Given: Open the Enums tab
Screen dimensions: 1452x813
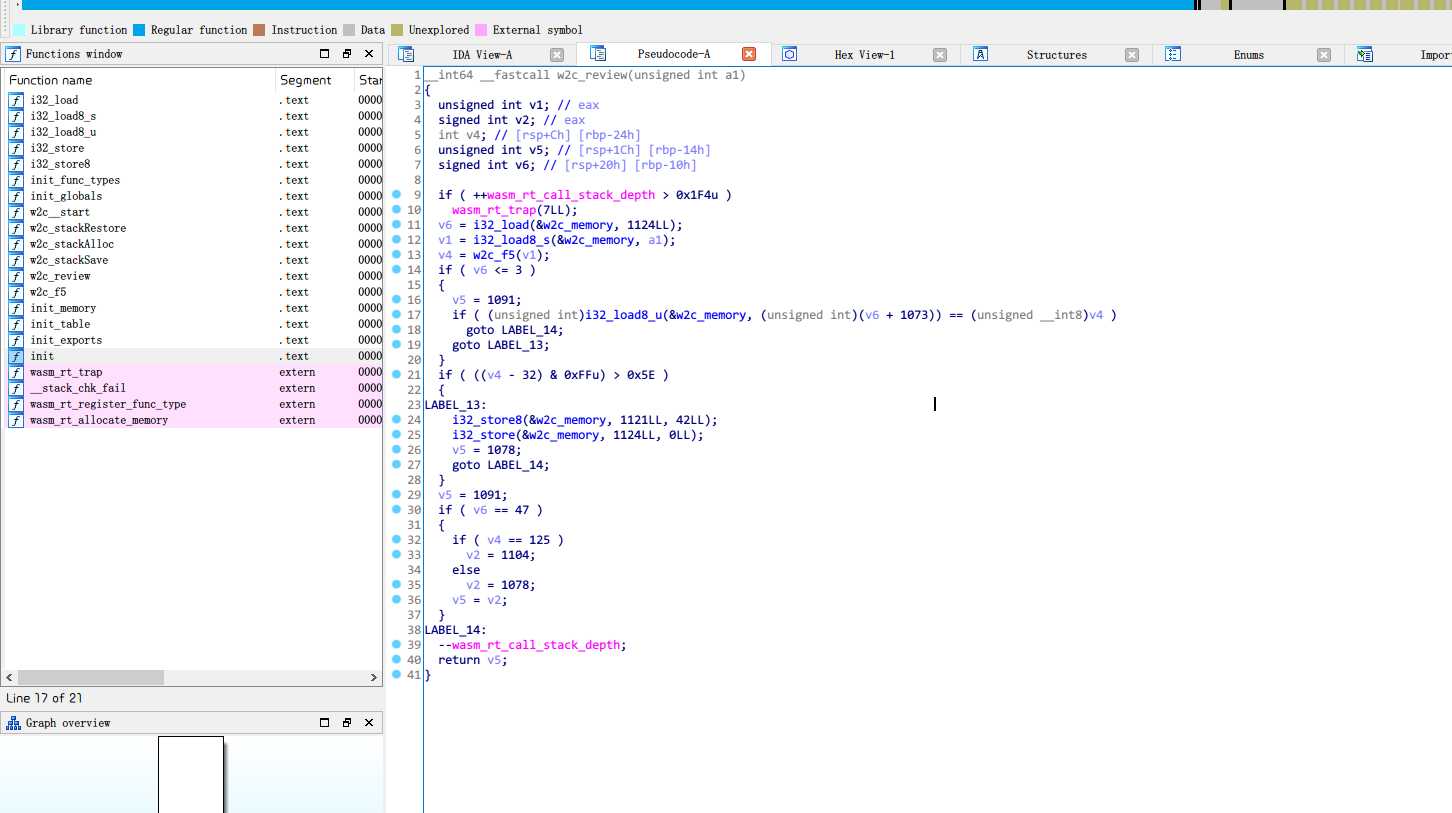Looking at the screenshot, I should (x=1248, y=55).
